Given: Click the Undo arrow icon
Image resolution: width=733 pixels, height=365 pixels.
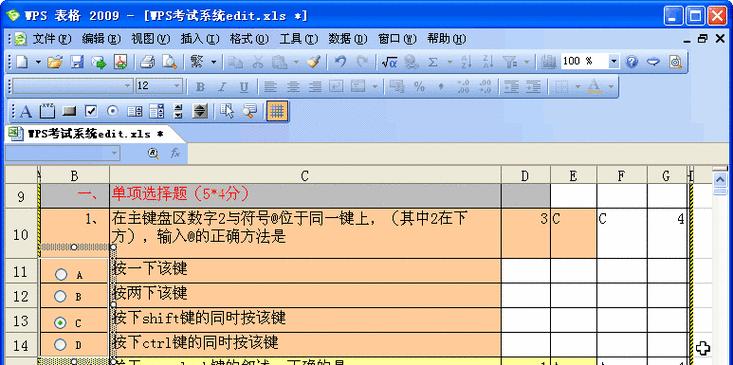Looking at the screenshot, I should point(340,62).
